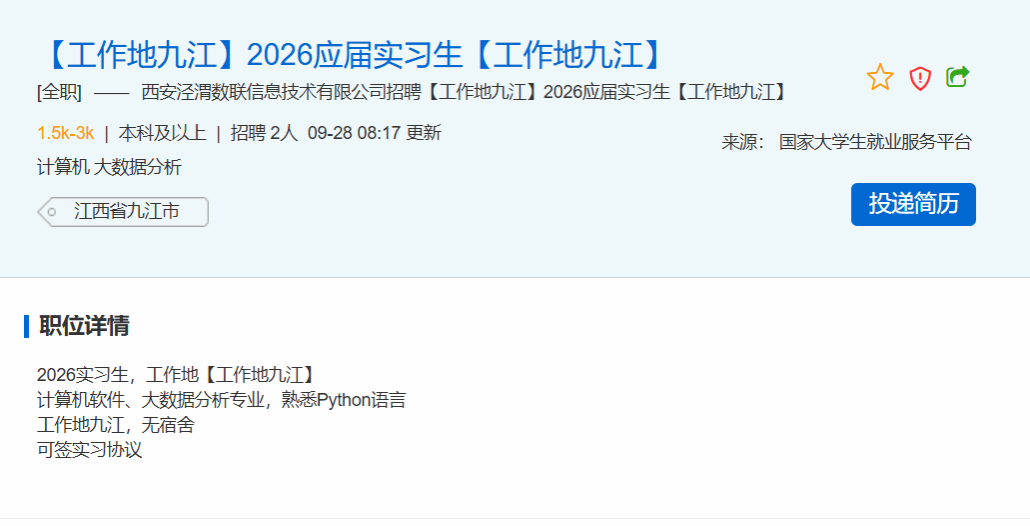Select the 江西省九江市 location tag
The height and width of the screenshot is (526, 1030).
(123, 212)
